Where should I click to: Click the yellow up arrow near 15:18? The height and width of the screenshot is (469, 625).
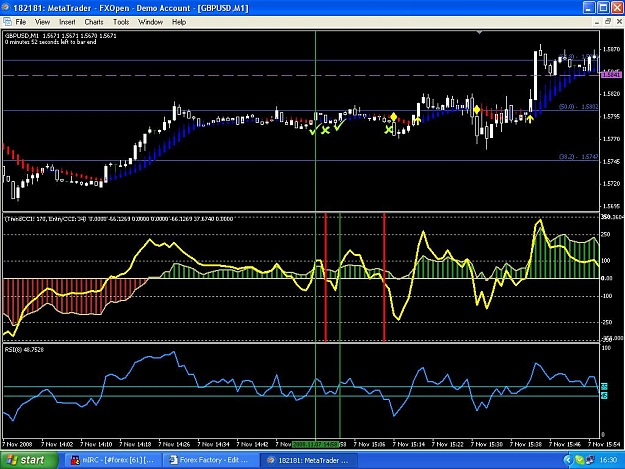[x=417, y=120]
